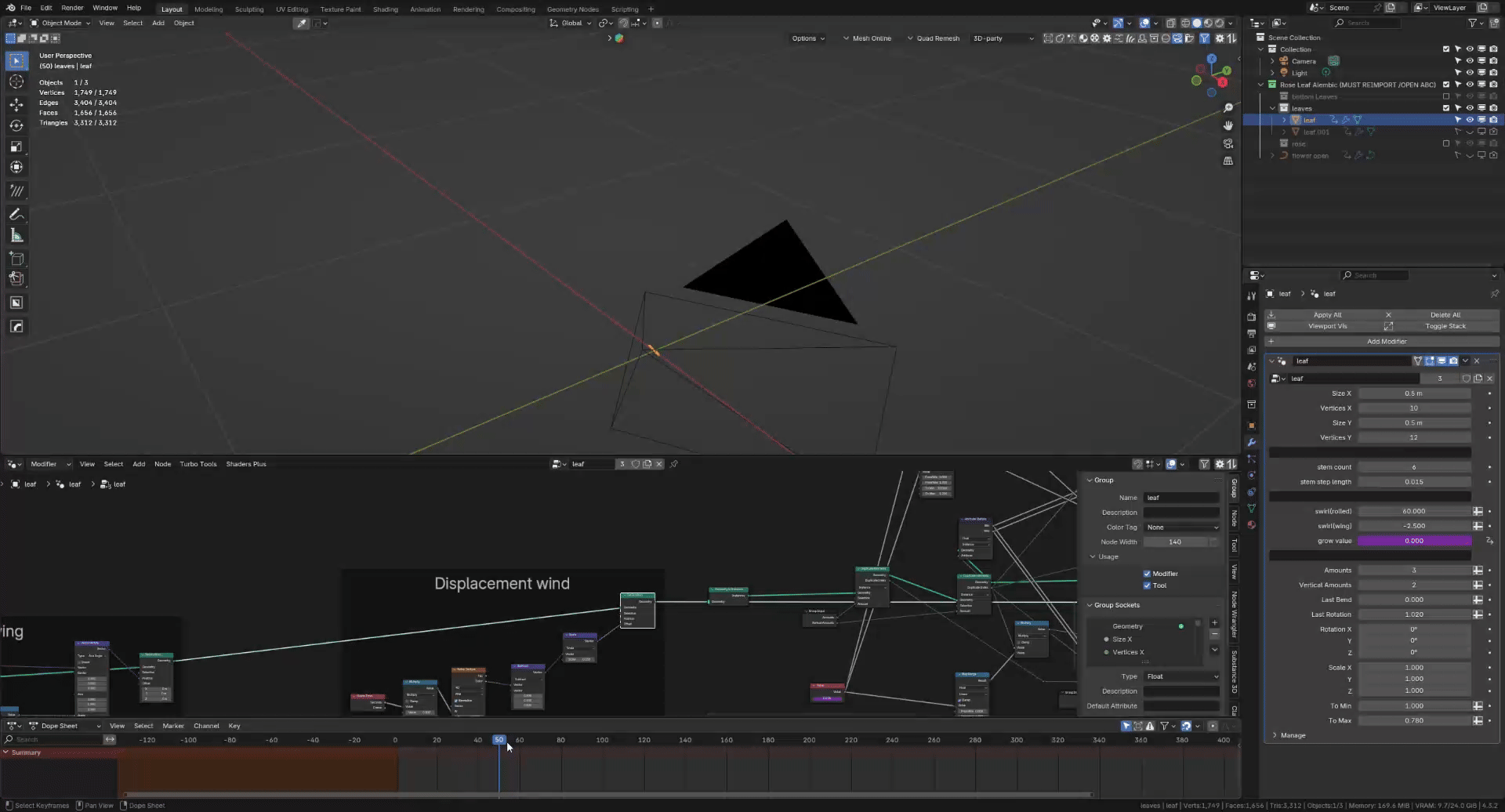Collapse the Group Sockets section
This screenshot has height=812, width=1505.
point(1089,605)
